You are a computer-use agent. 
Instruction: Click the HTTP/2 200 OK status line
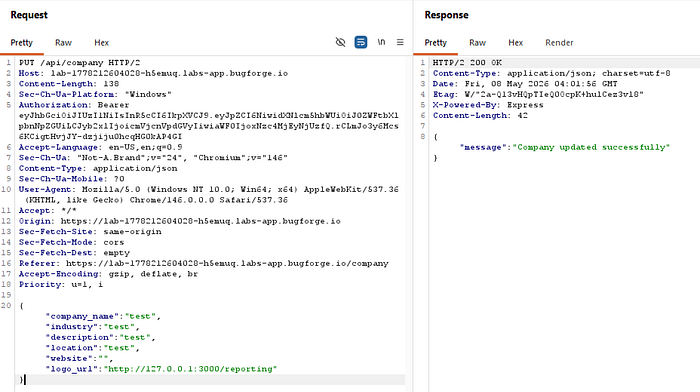[467, 63]
